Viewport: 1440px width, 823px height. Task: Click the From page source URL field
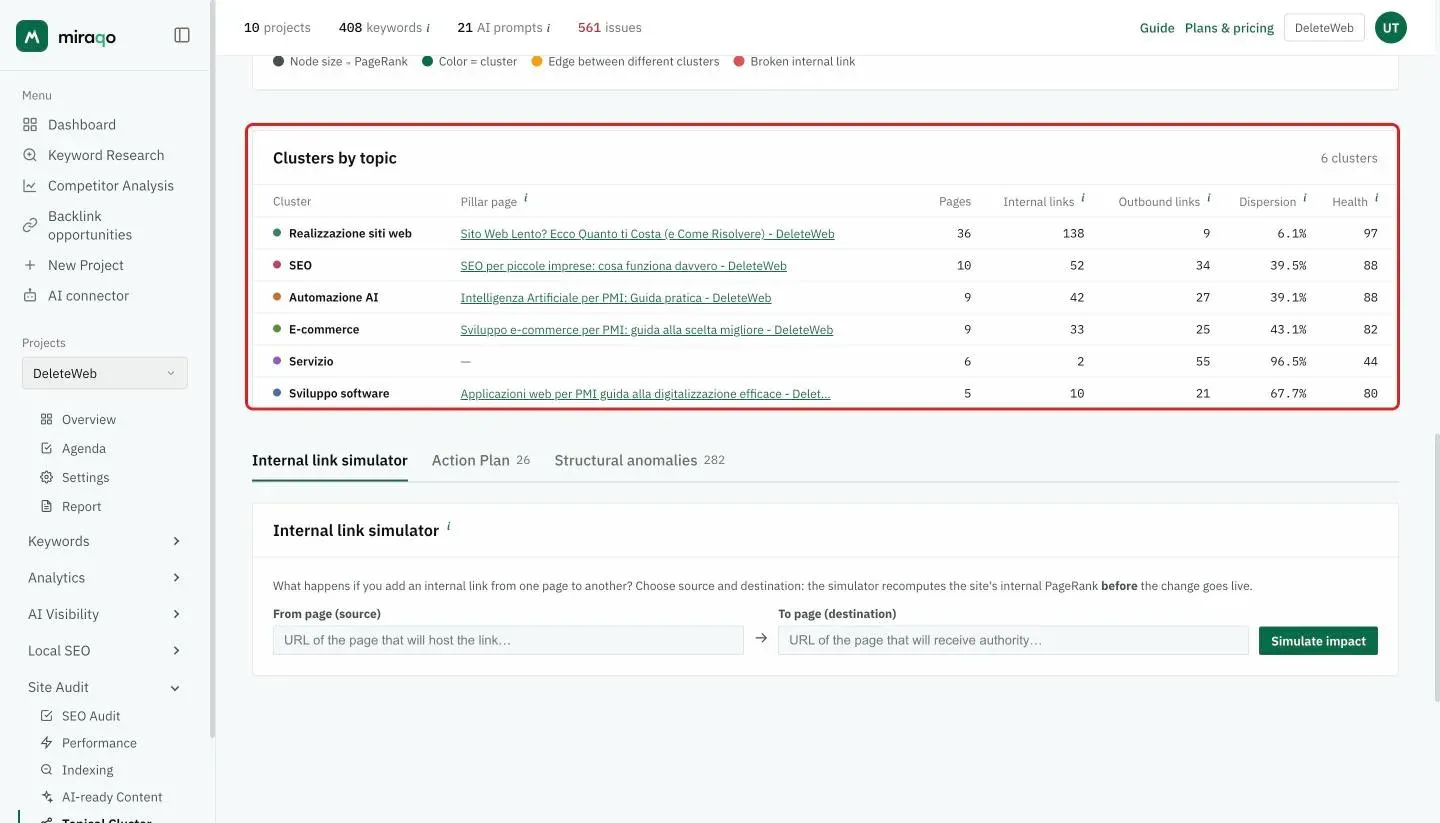(508, 640)
